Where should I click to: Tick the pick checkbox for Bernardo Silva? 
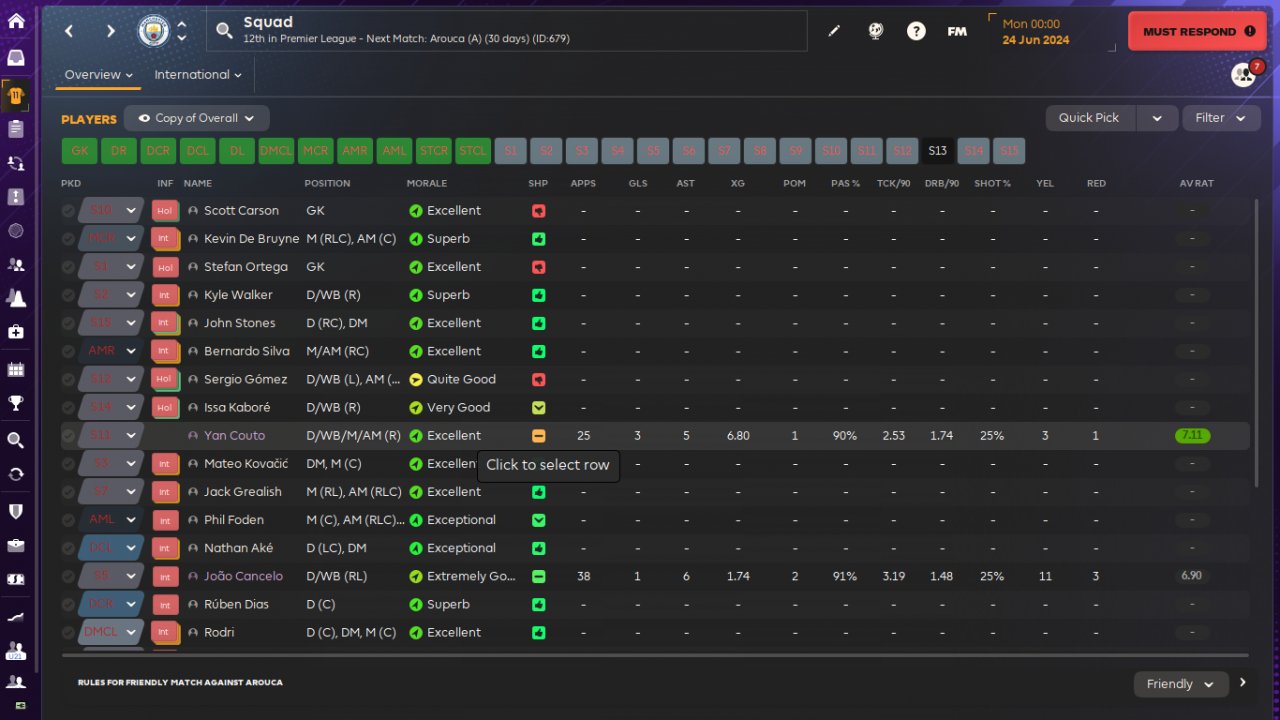pos(68,351)
